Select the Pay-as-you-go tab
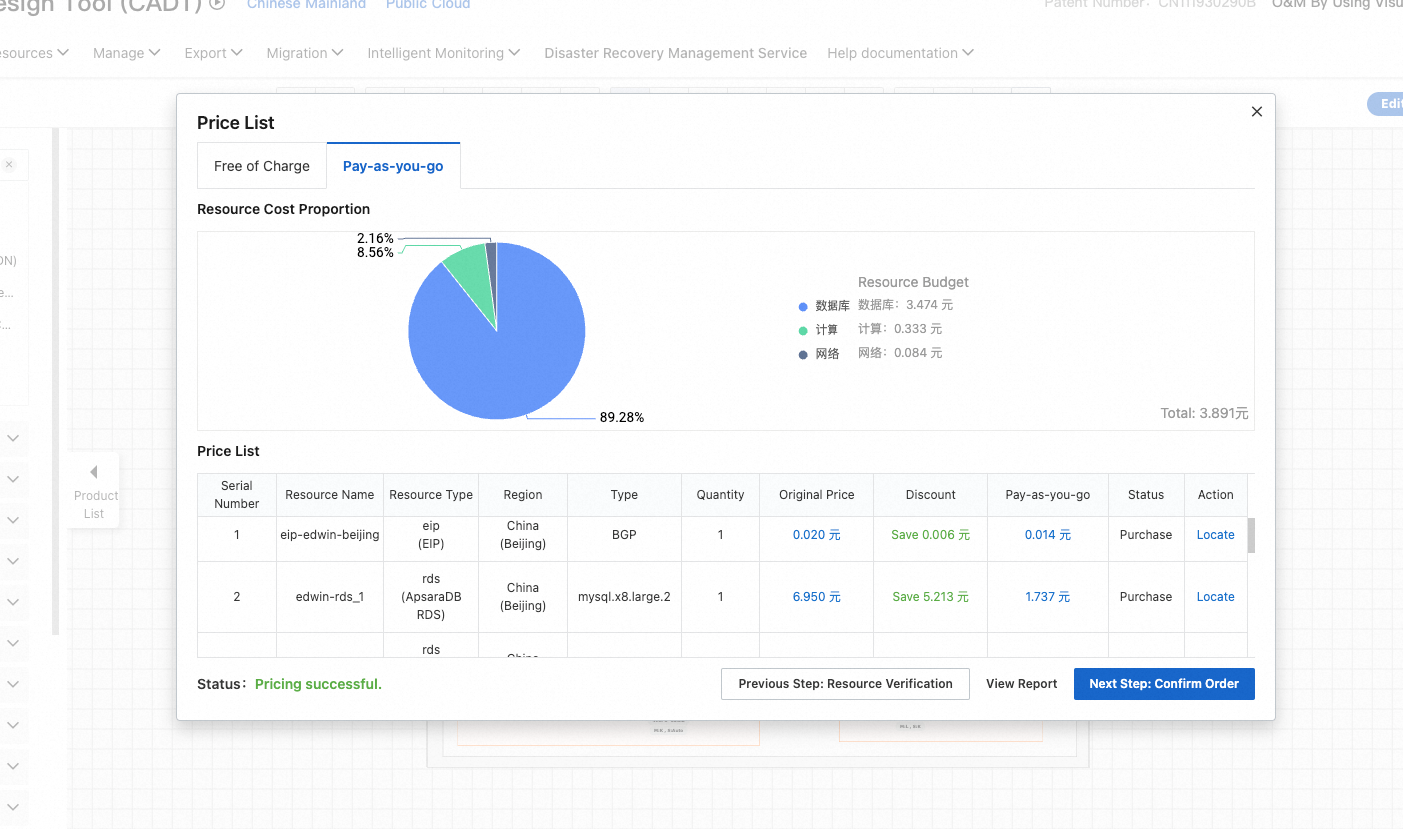This screenshot has height=829, width=1403. coord(393,166)
